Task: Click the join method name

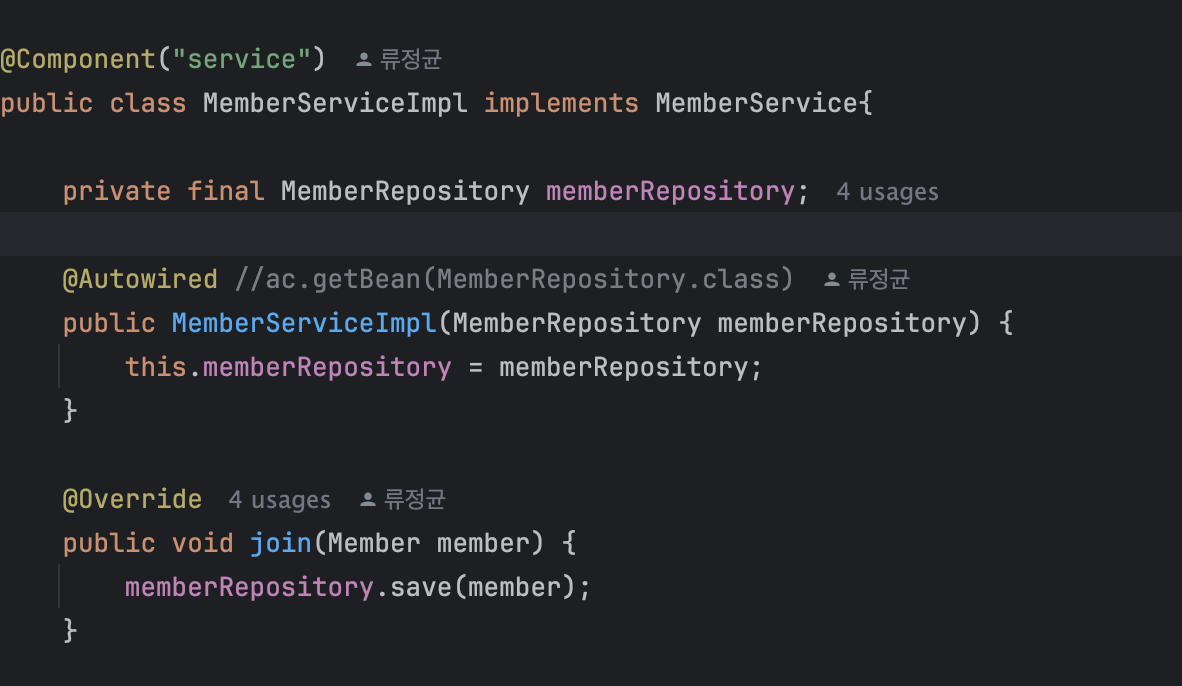Action: (280, 544)
